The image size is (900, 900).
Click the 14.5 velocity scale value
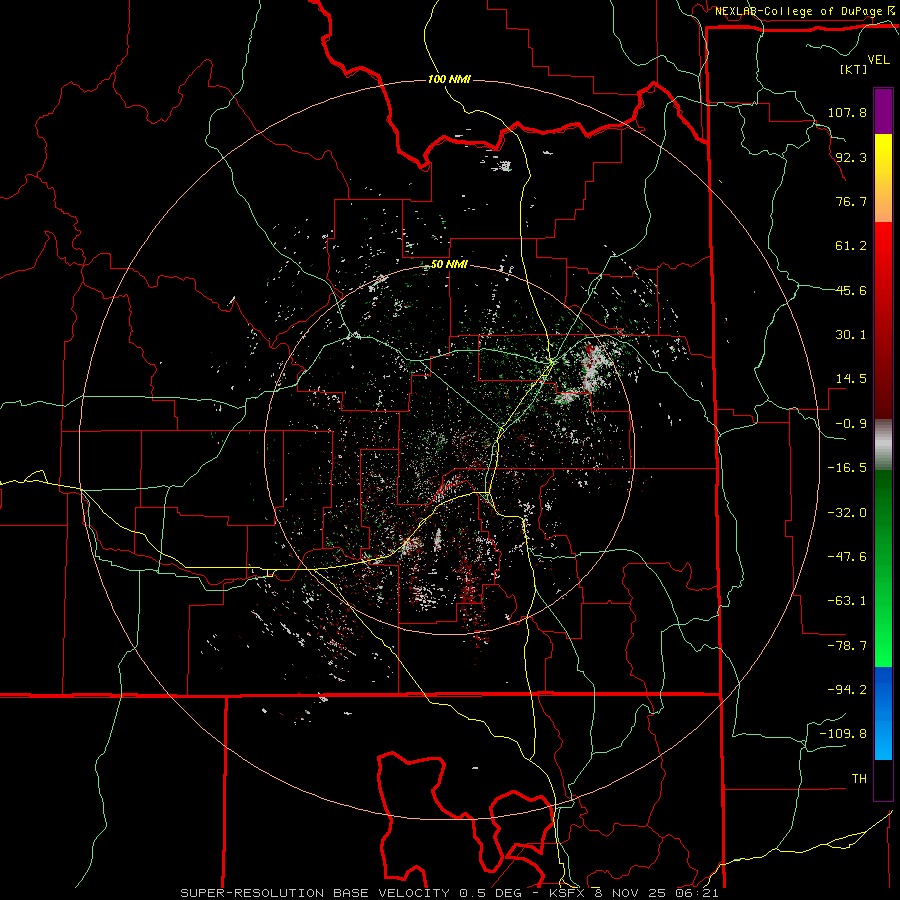point(851,379)
